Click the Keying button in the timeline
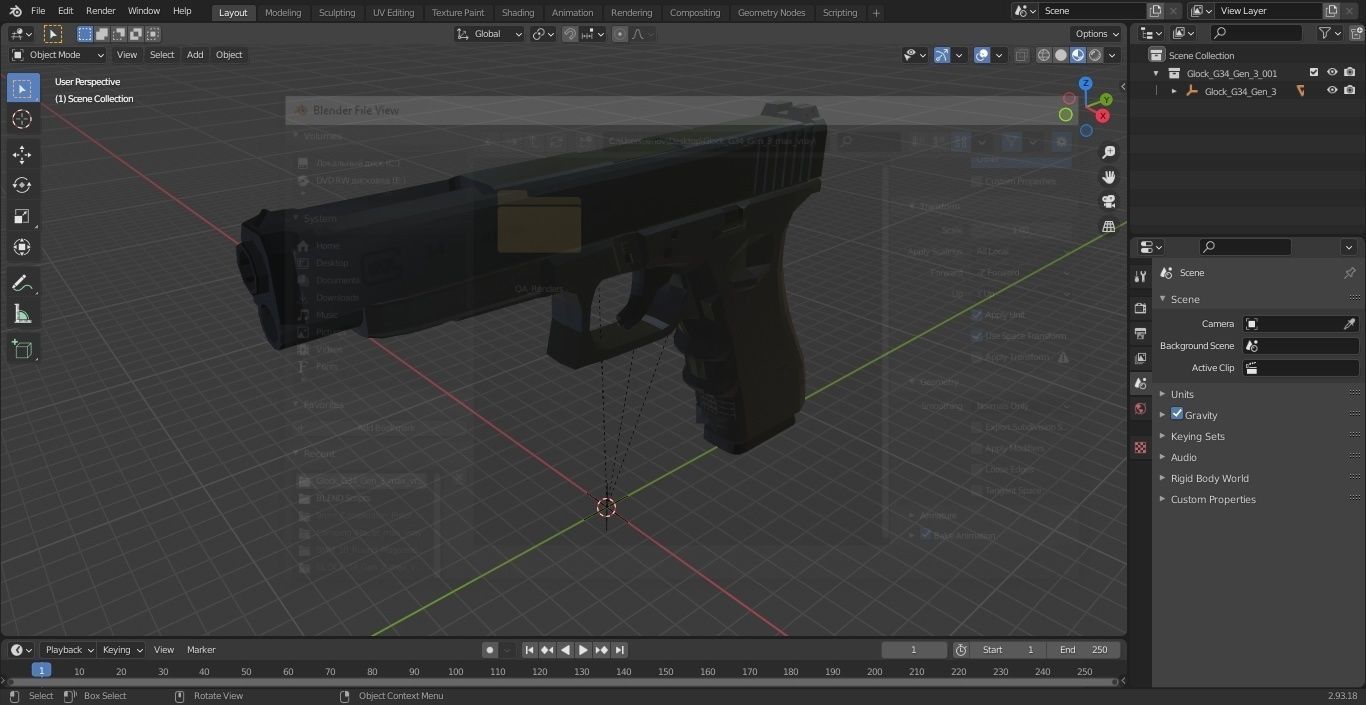This screenshot has height=705, width=1366. (122, 650)
